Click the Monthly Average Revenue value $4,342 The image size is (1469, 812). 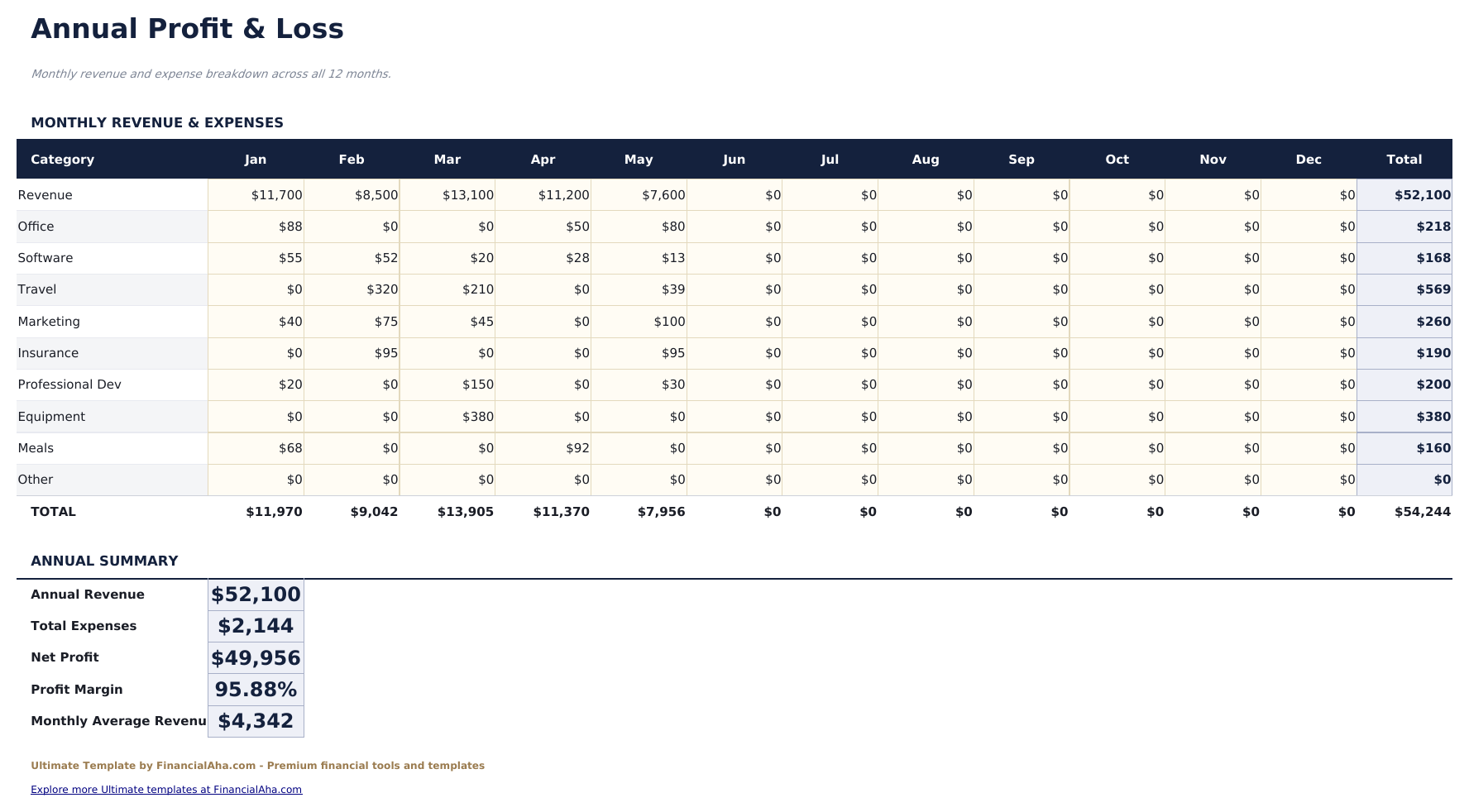(255, 720)
